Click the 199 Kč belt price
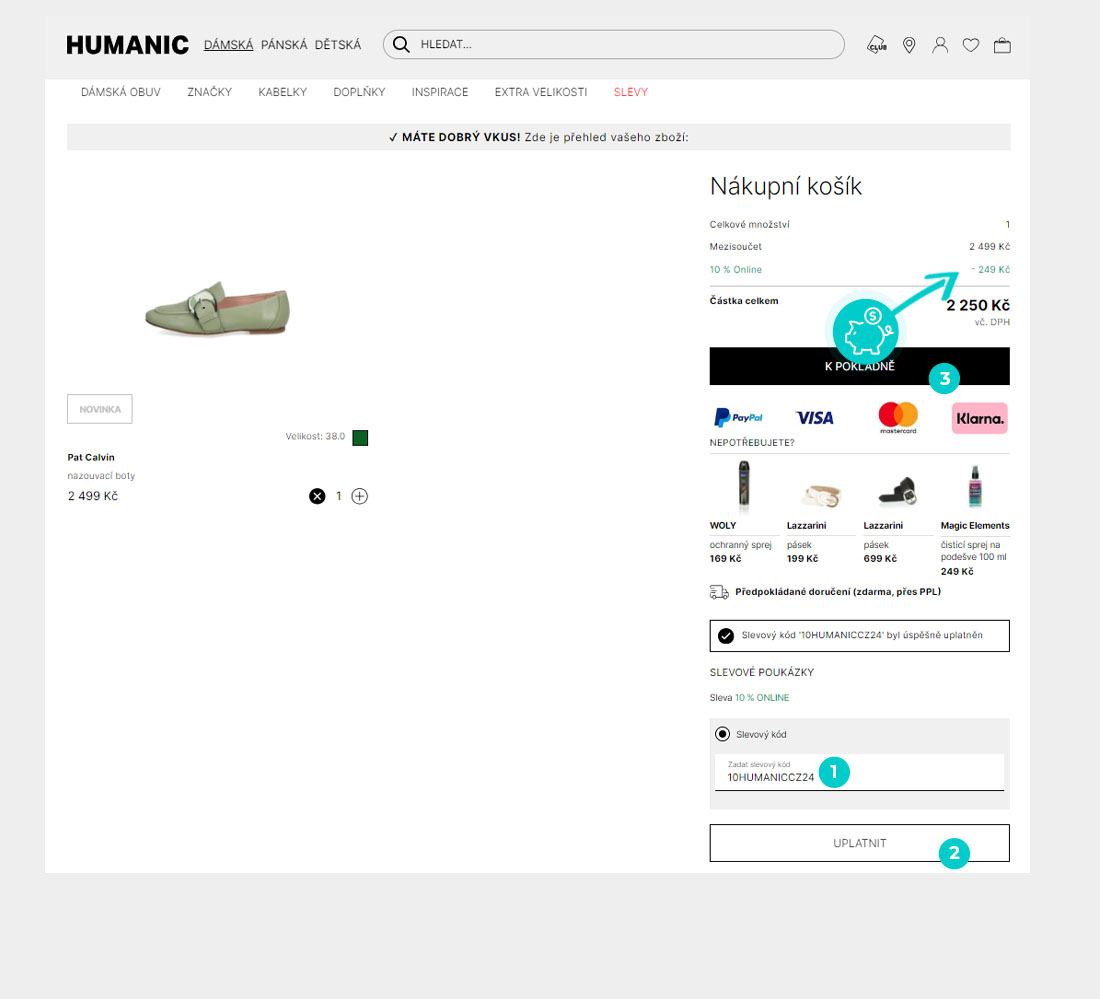1100x999 pixels. [x=803, y=558]
